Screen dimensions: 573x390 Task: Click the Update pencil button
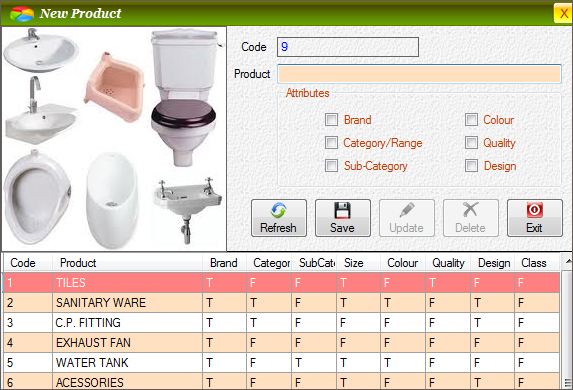[x=407, y=218]
